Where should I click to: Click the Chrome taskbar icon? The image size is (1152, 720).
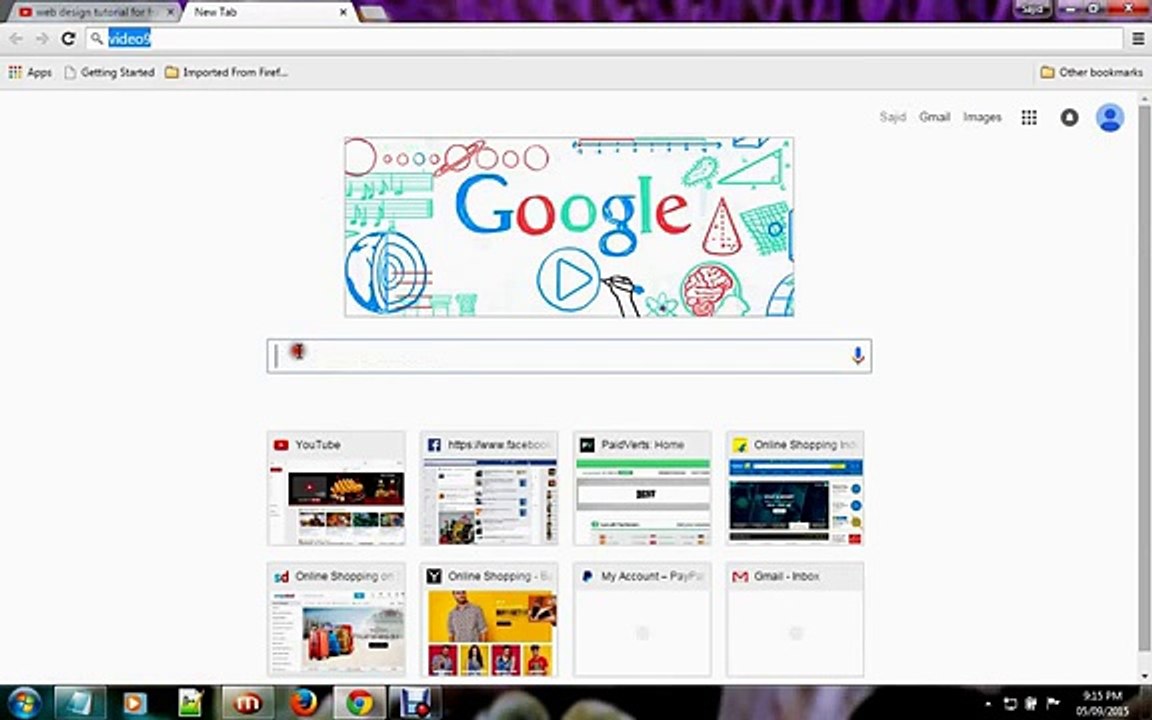359,703
